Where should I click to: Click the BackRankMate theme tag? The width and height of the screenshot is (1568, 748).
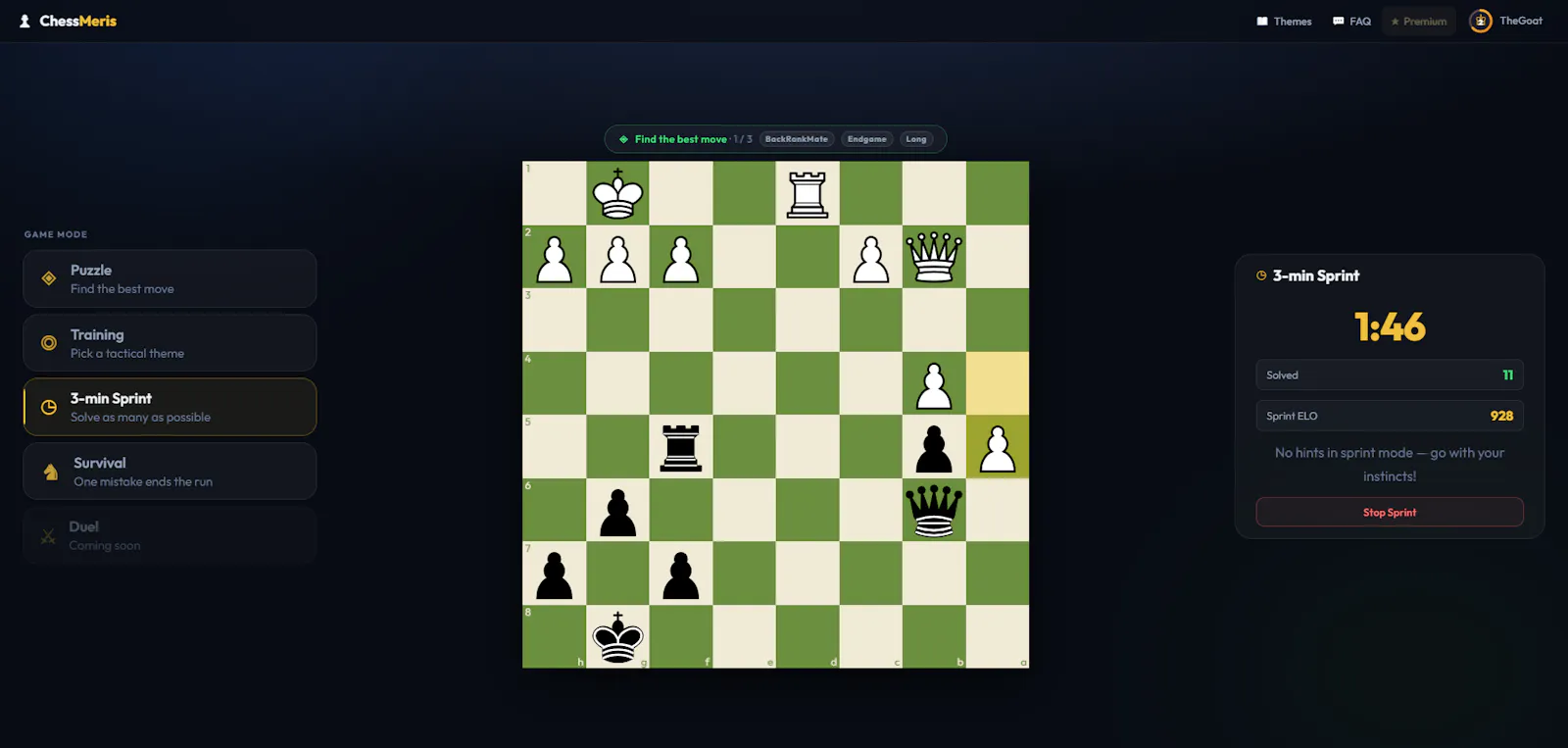coord(797,139)
